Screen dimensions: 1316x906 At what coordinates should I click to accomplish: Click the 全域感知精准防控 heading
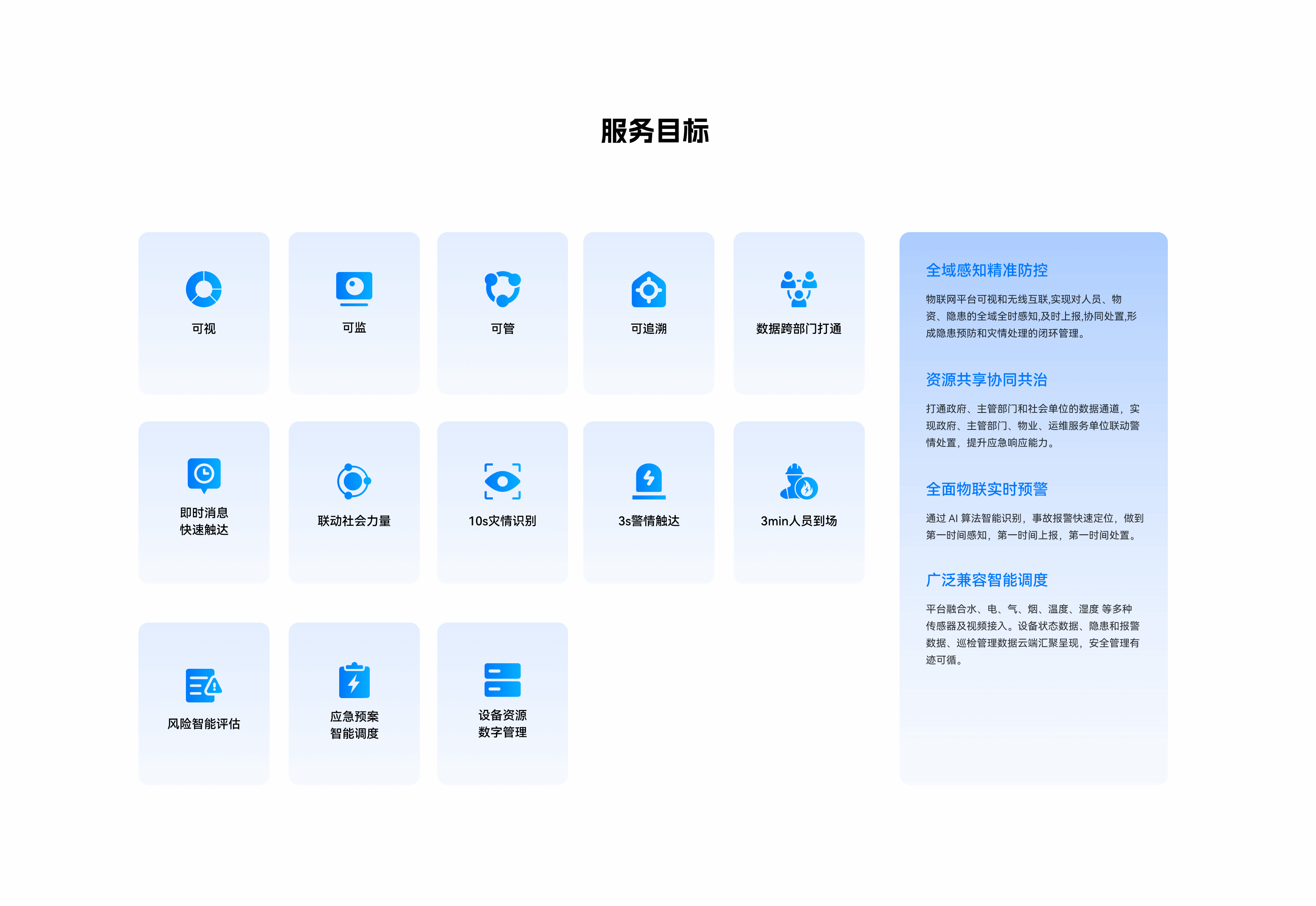(x=987, y=270)
